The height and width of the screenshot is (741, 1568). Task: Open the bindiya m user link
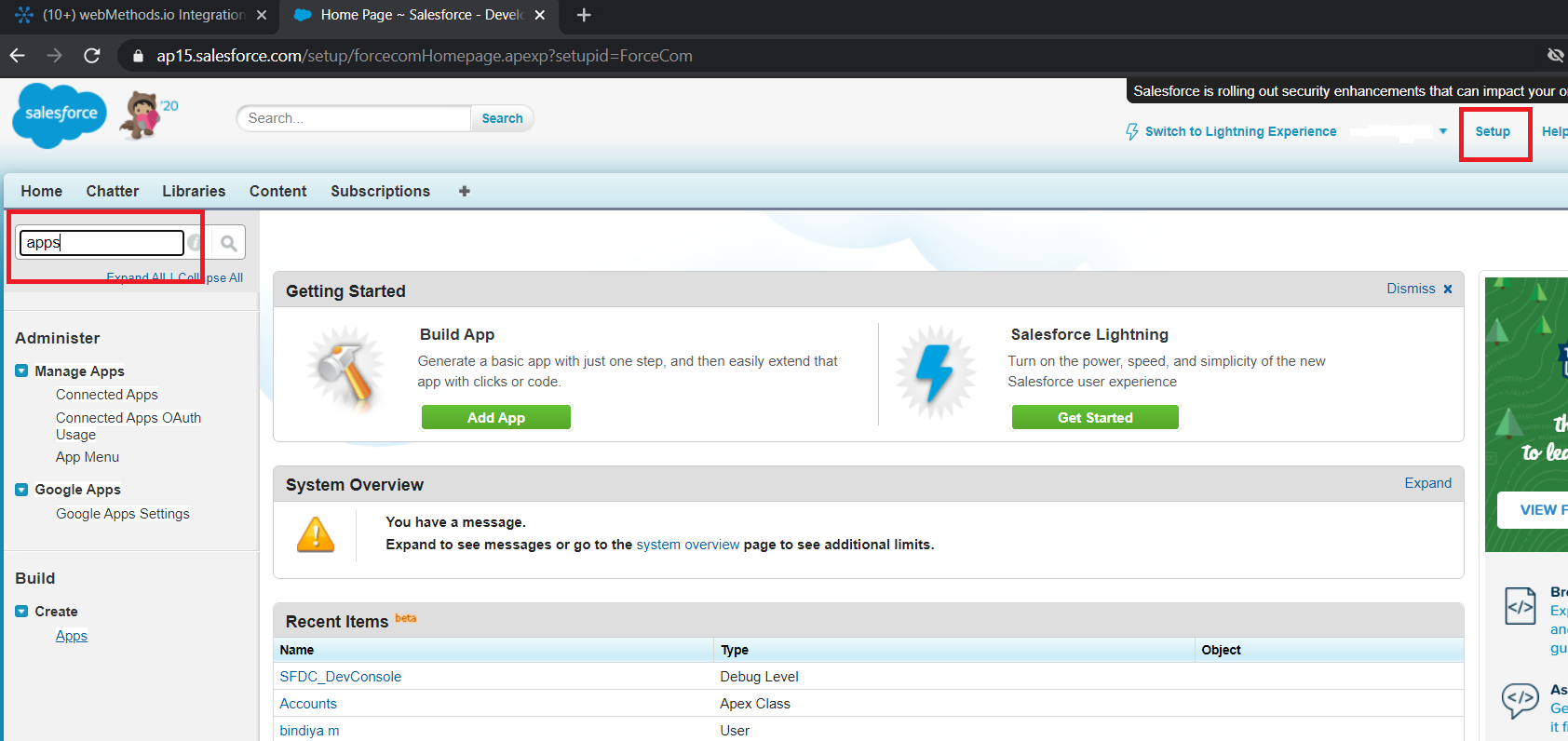pos(309,731)
